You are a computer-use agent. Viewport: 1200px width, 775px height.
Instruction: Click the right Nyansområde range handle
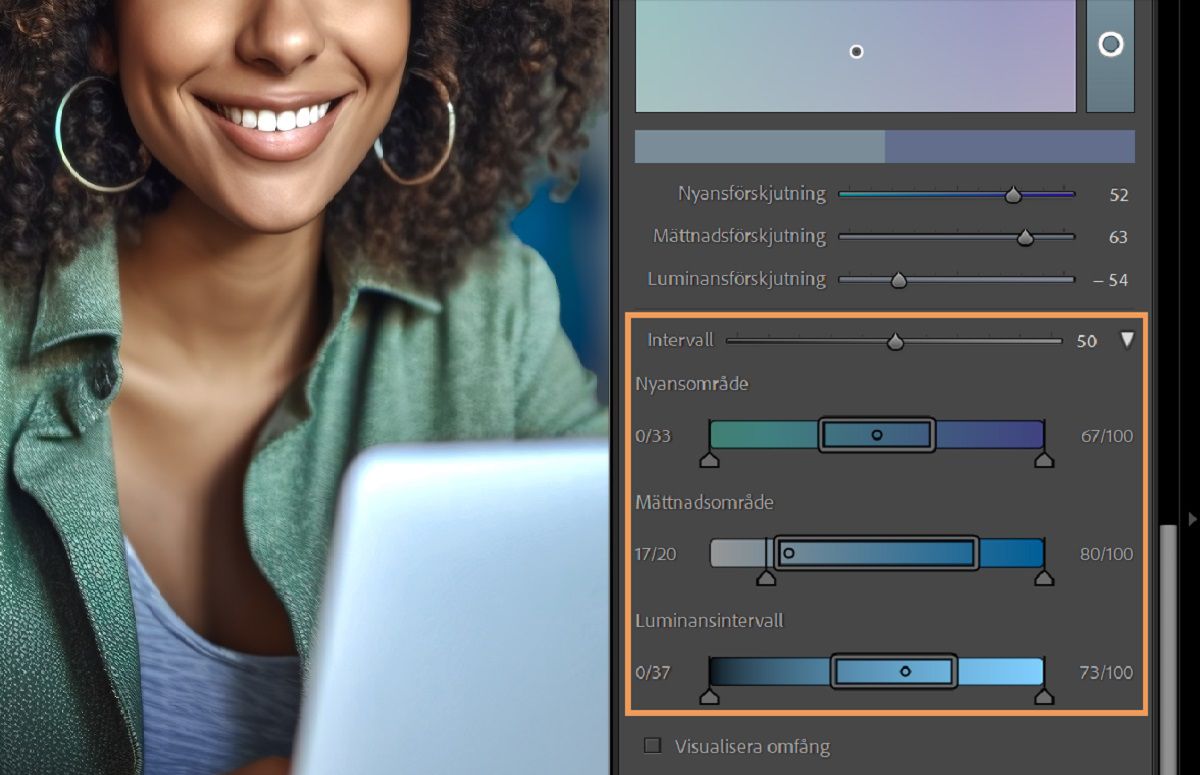1044,459
